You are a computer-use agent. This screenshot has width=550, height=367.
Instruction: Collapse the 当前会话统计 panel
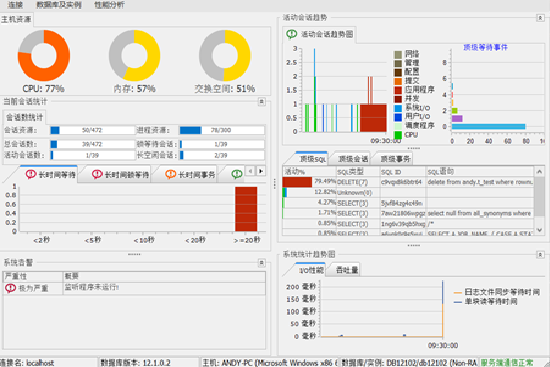[x=261, y=102]
